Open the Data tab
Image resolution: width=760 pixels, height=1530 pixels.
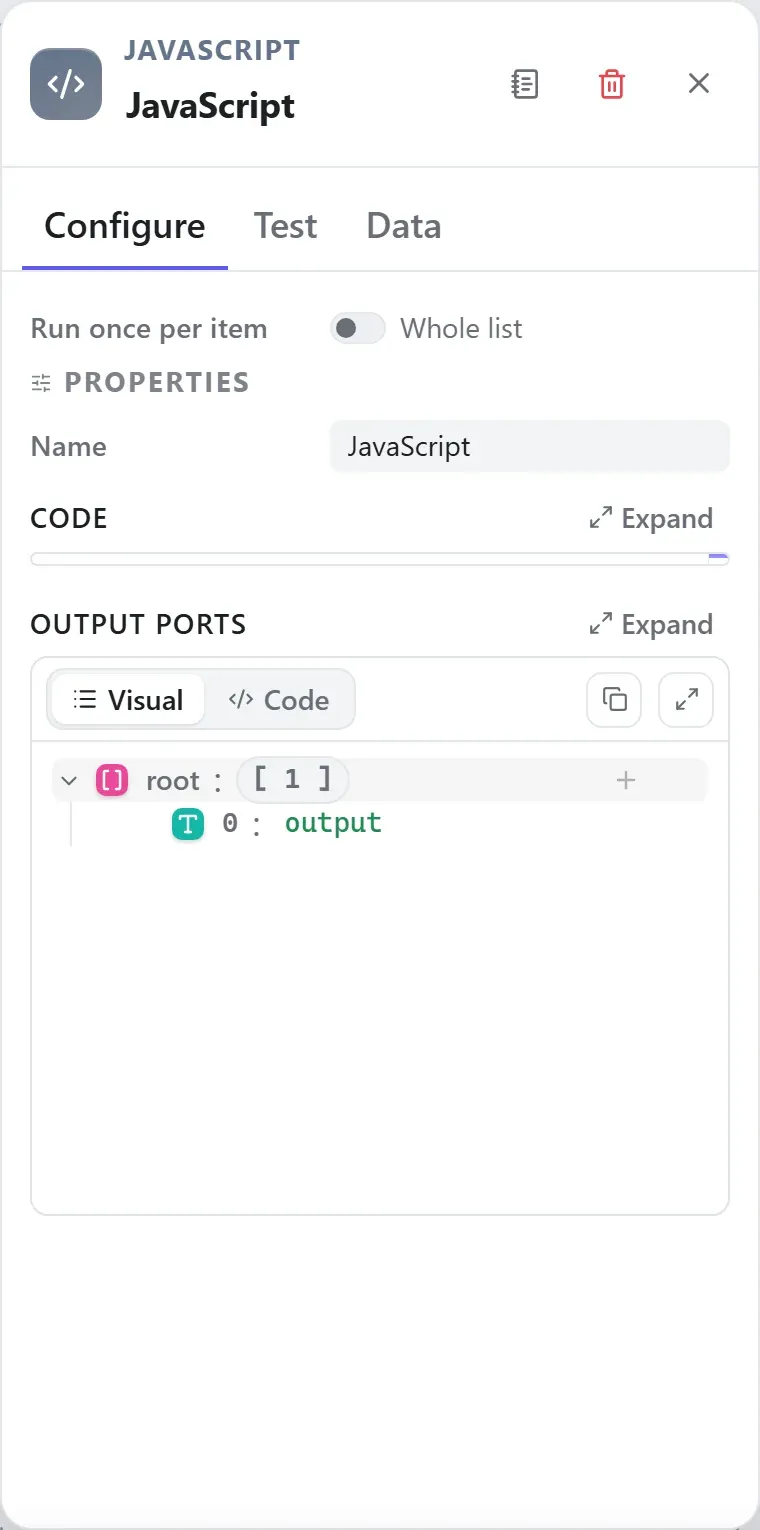coord(404,226)
